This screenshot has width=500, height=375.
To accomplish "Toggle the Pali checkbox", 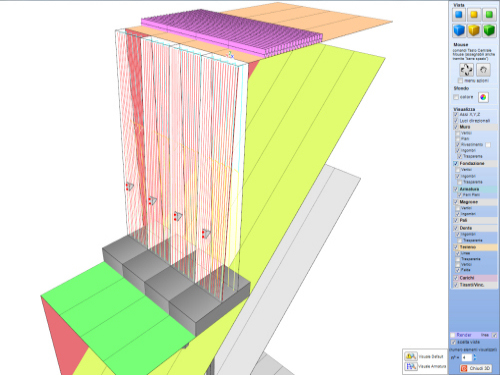I will click(456, 220).
